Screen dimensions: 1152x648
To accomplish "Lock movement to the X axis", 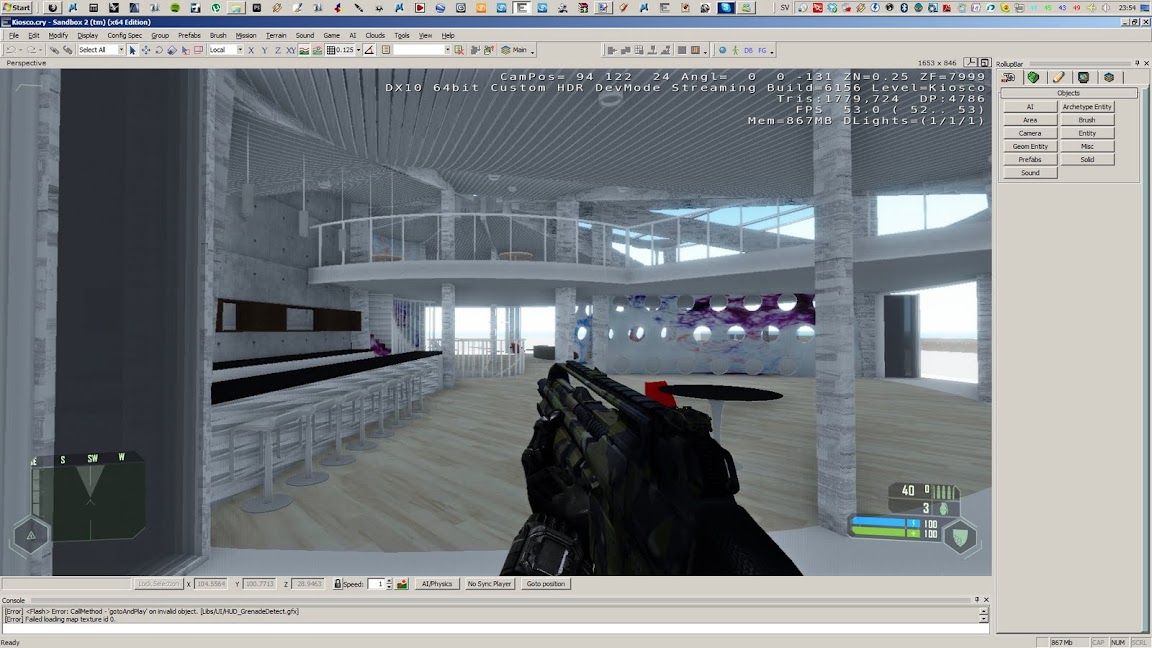I will pos(251,50).
